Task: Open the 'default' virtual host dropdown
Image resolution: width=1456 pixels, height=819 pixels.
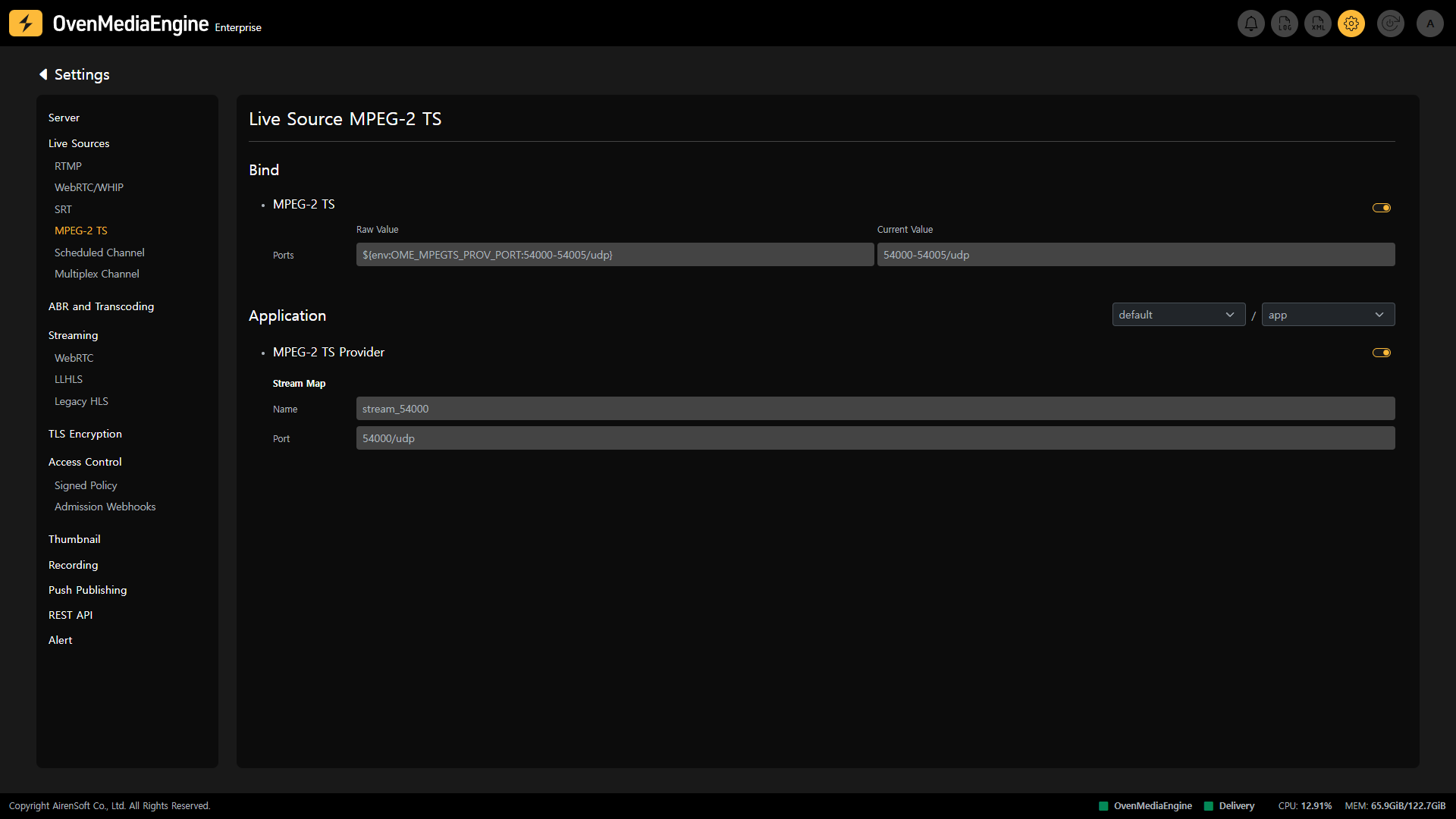Action: (x=1178, y=315)
